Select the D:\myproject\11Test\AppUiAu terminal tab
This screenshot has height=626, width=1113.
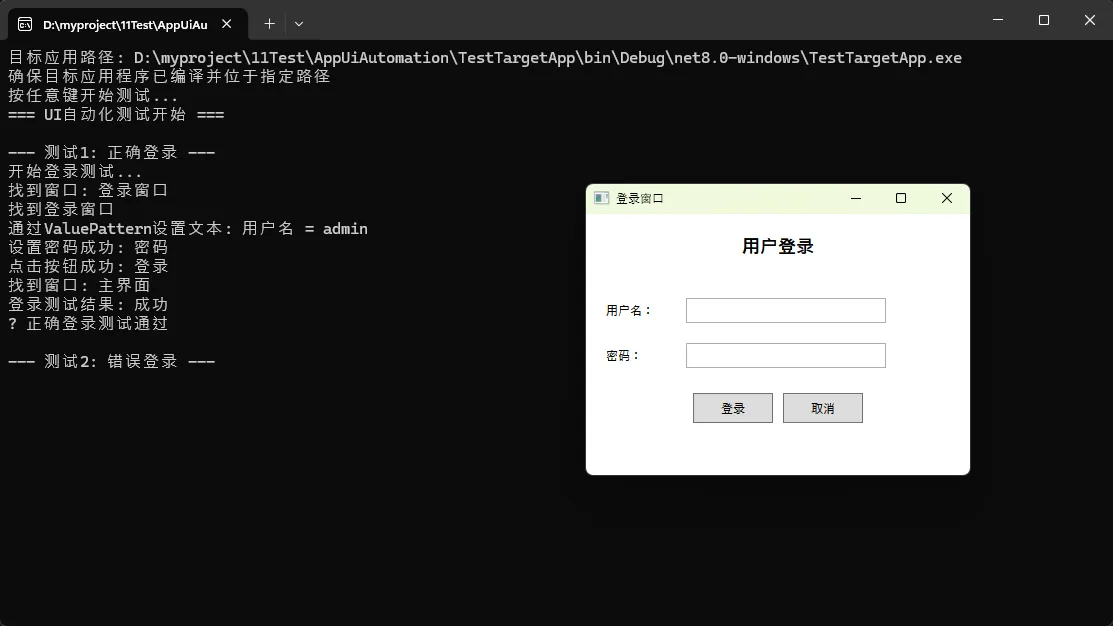click(x=125, y=24)
